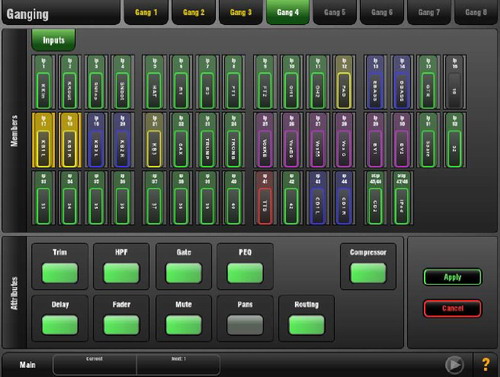Image resolution: width=500 pixels, height=377 pixels.
Task: Toggle the Compressor attribute button
Action: coord(368,273)
